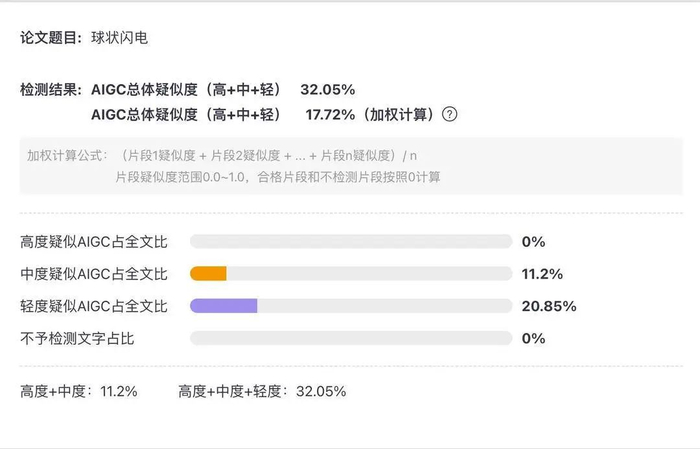Click the 片段疑似度范围 note line
This screenshot has width=700, height=449.
pyautogui.click(x=277, y=176)
